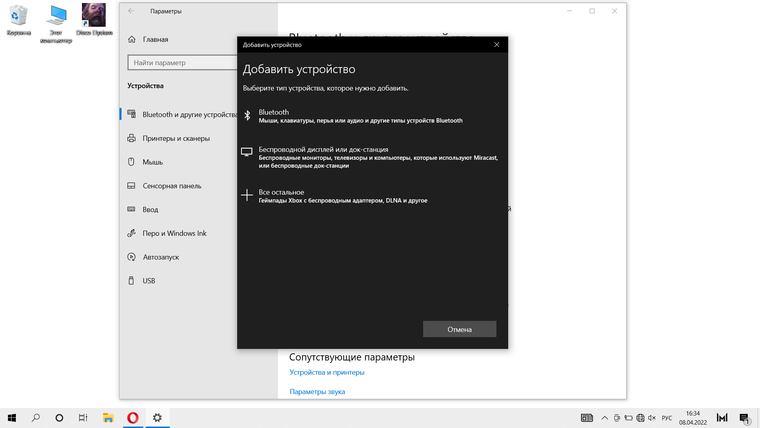Image resolution: width=760 pixels, height=428 pixels.
Task: Click the touch keyboard tray icon
Action: point(586,418)
